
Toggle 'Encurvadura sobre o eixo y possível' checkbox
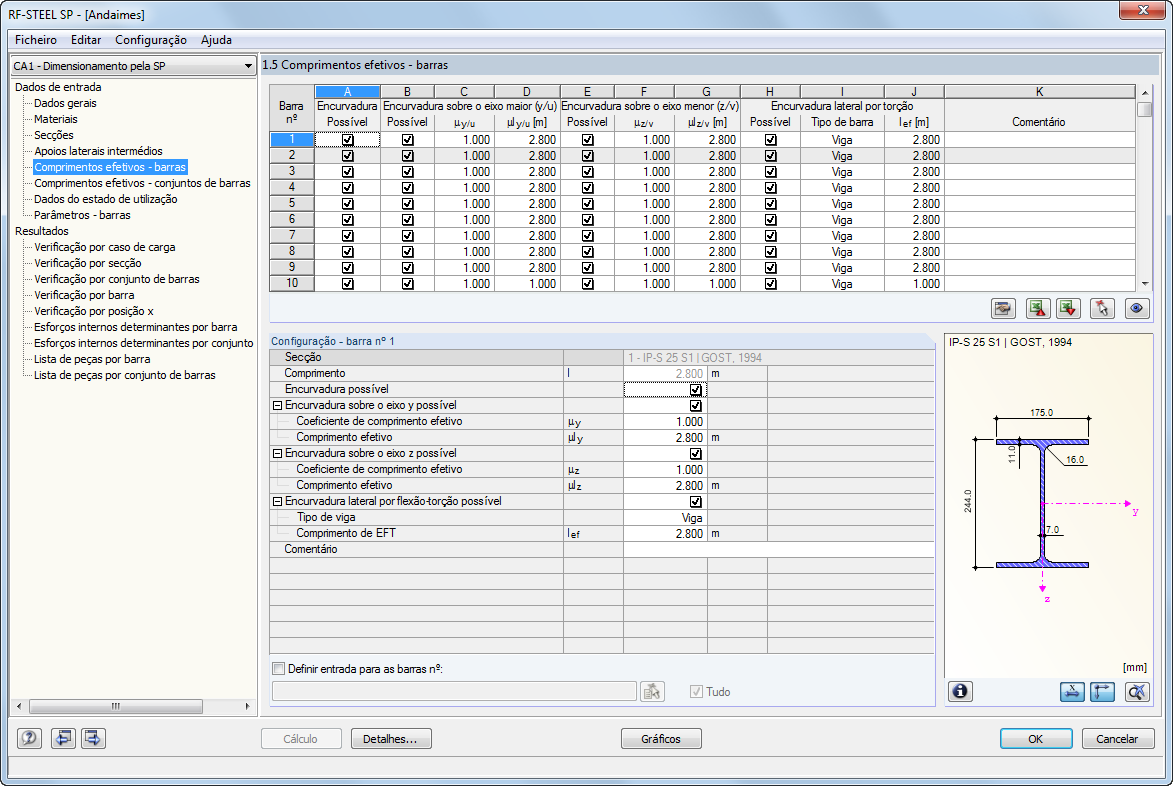tap(696, 405)
